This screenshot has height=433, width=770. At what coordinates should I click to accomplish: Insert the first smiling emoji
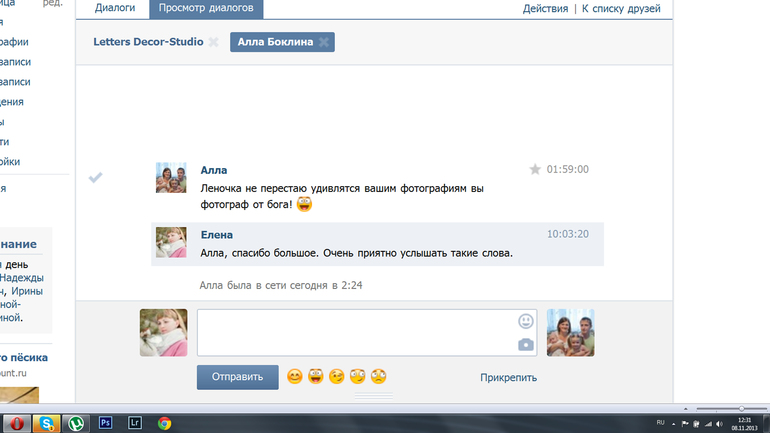(x=295, y=377)
